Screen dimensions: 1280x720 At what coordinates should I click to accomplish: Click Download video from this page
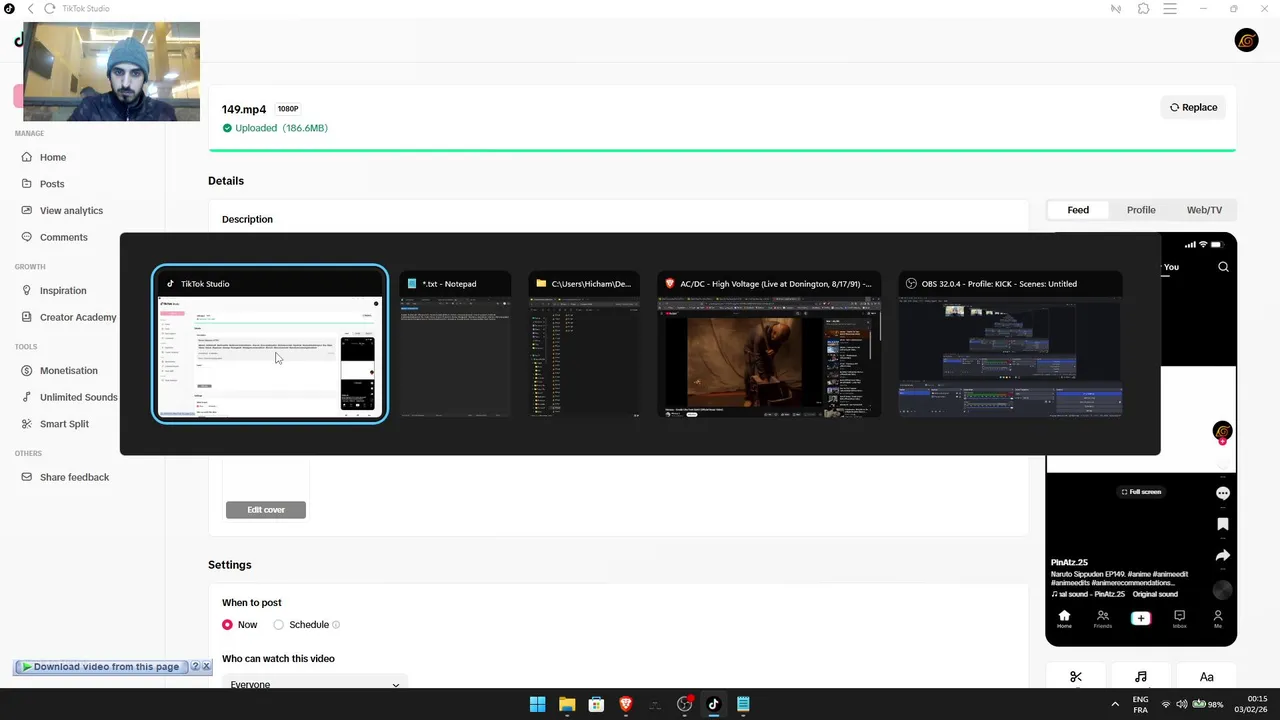click(x=100, y=666)
